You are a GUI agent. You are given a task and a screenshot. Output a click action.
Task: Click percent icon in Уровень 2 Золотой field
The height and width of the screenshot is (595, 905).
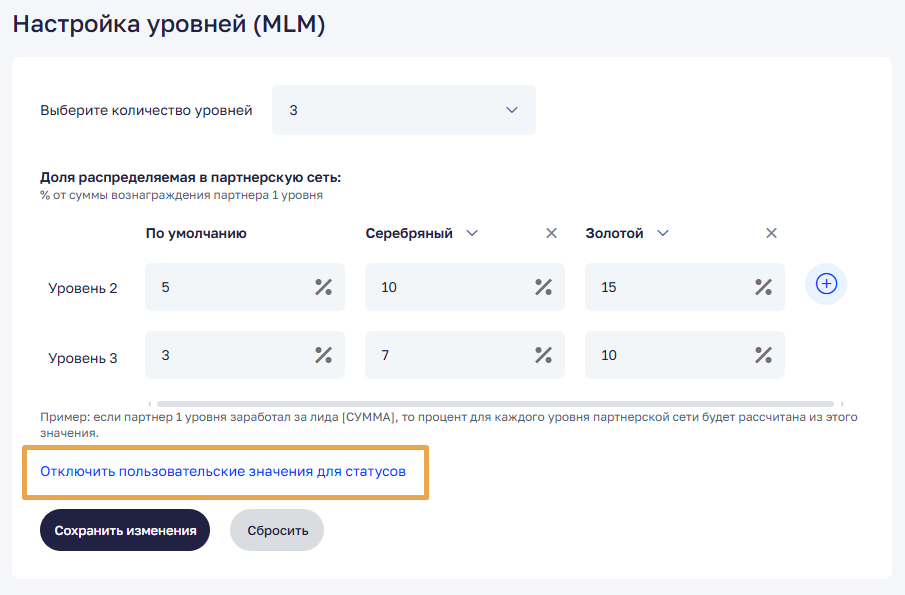click(x=763, y=288)
